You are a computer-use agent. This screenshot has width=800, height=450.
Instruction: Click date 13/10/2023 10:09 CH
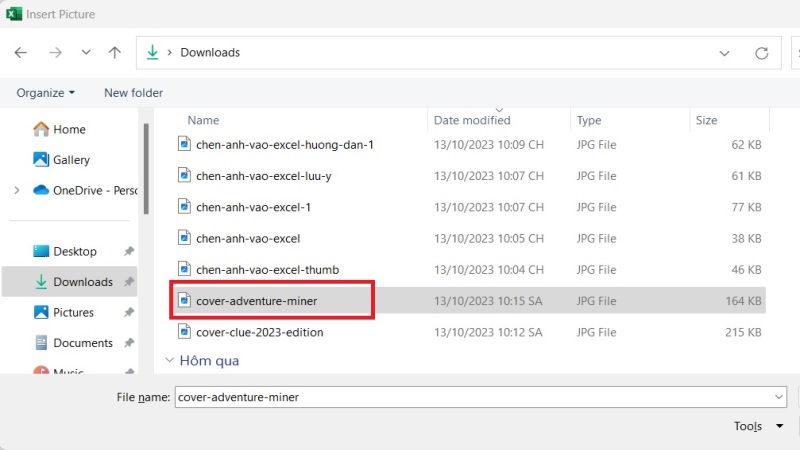(489, 145)
